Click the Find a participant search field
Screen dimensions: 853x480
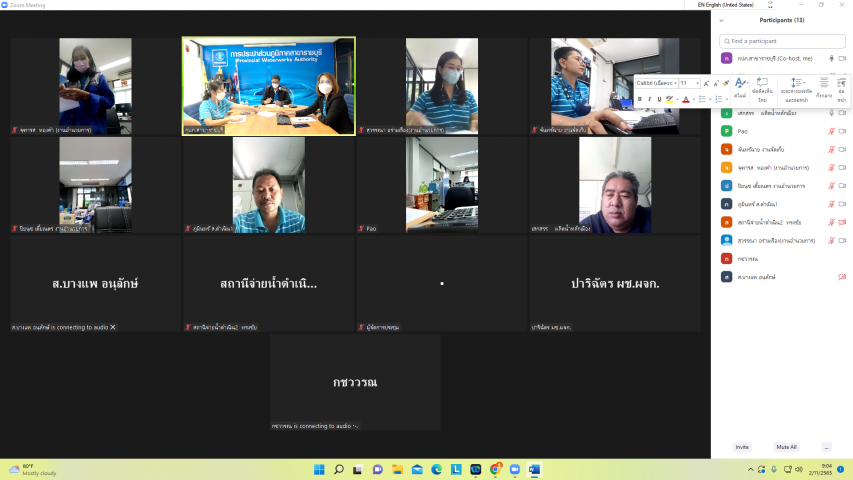pos(782,41)
